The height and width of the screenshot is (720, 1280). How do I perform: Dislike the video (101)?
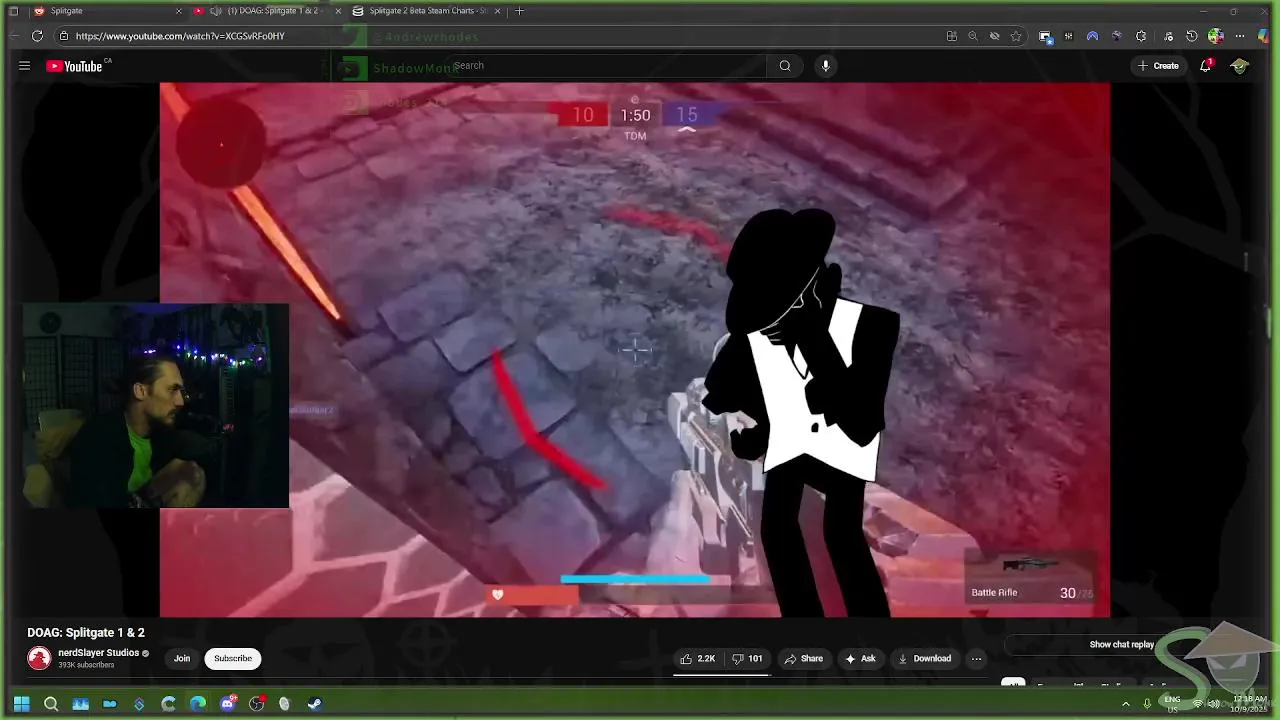tap(747, 659)
